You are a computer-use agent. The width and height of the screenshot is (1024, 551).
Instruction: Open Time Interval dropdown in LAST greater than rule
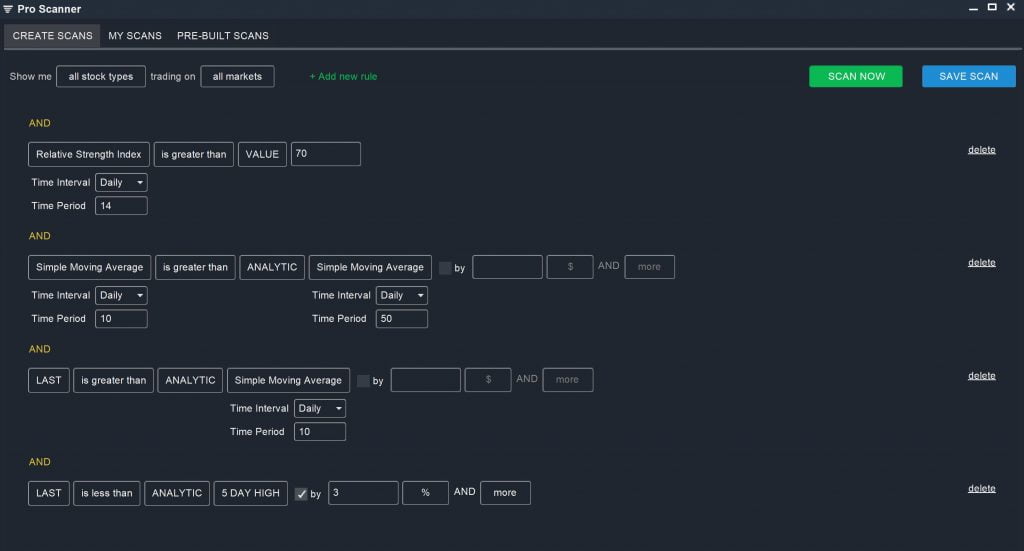(319, 409)
